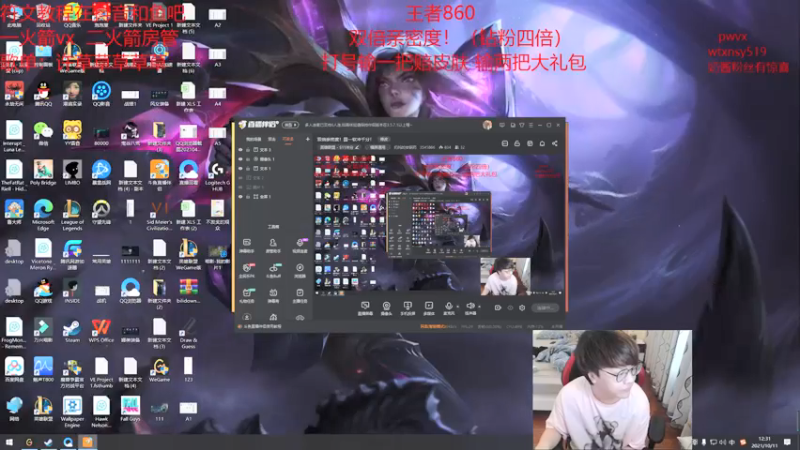Toggle visibility of the 全屏 1 layer
This screenshot has width=800, height=450.
[x=240, y=196]
